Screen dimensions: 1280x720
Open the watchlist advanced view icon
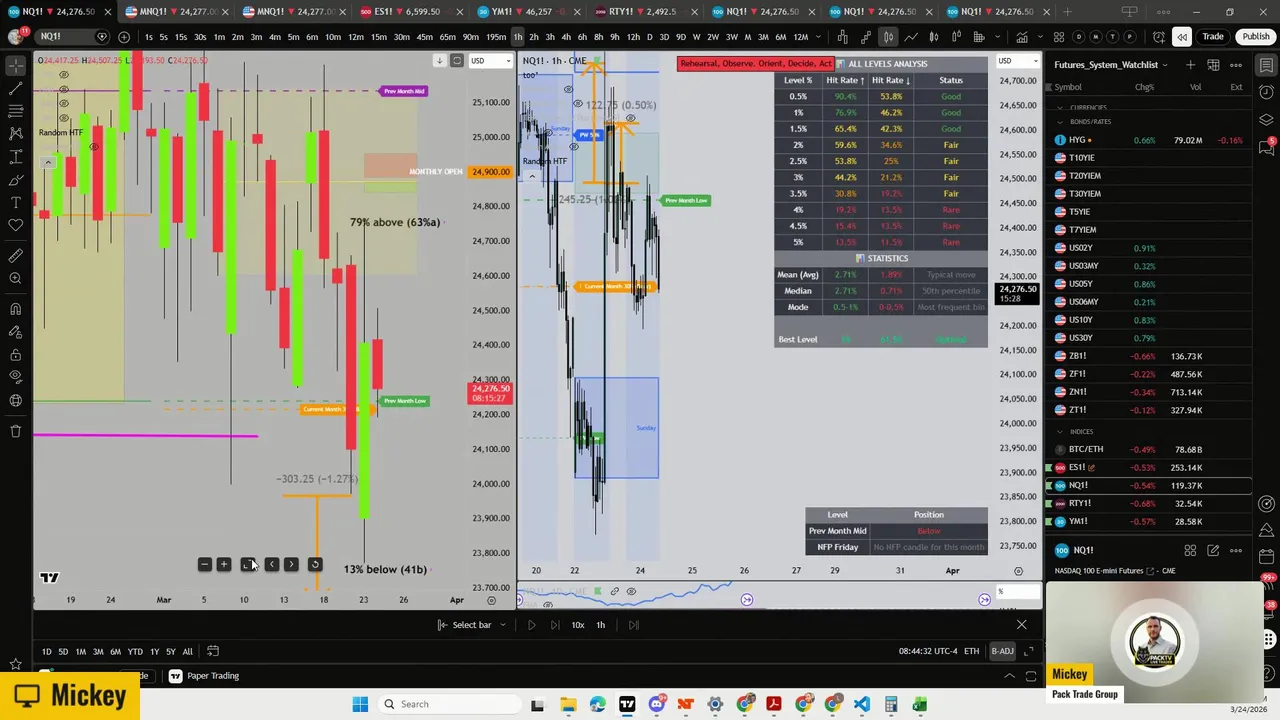[x=1213, y=65]
